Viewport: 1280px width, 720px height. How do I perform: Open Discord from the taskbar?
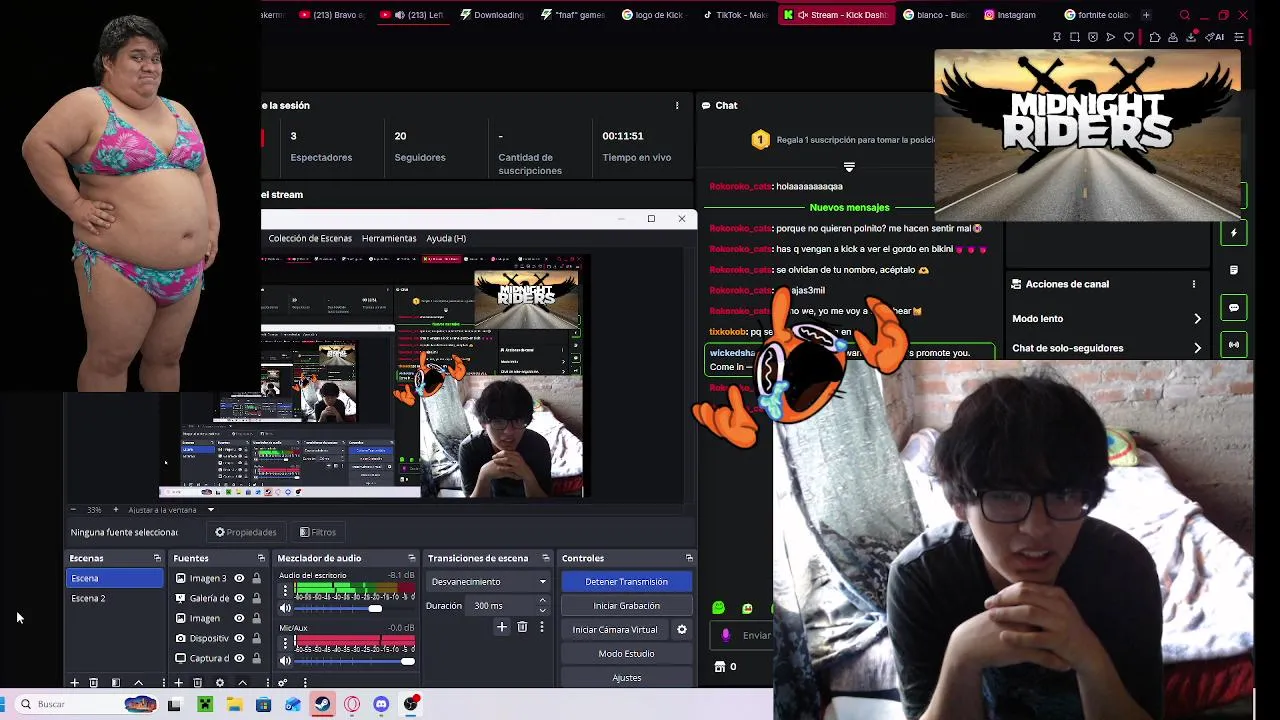click(381, 704)
